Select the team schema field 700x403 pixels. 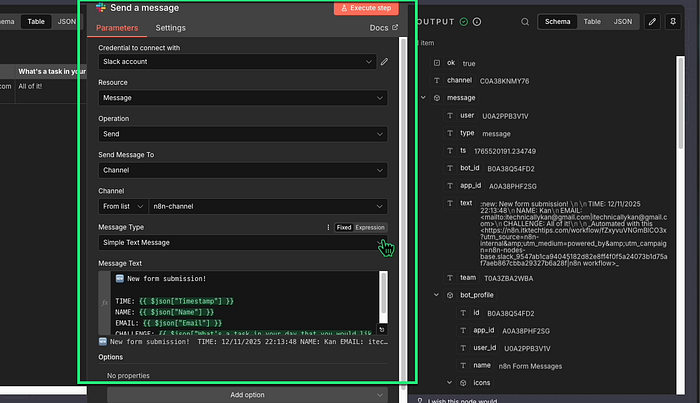(x=468, y=278)
